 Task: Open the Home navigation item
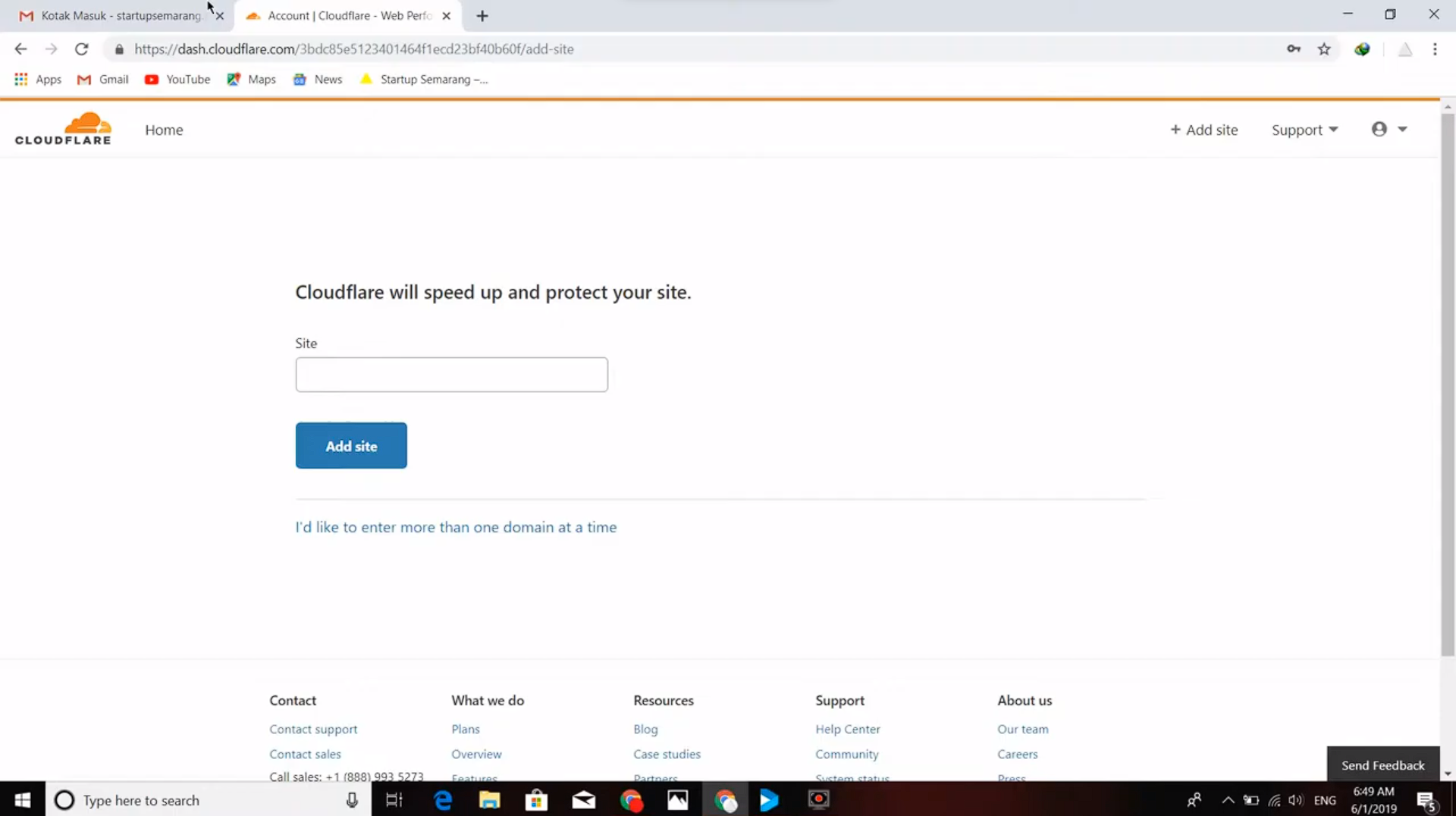[164, 130]
